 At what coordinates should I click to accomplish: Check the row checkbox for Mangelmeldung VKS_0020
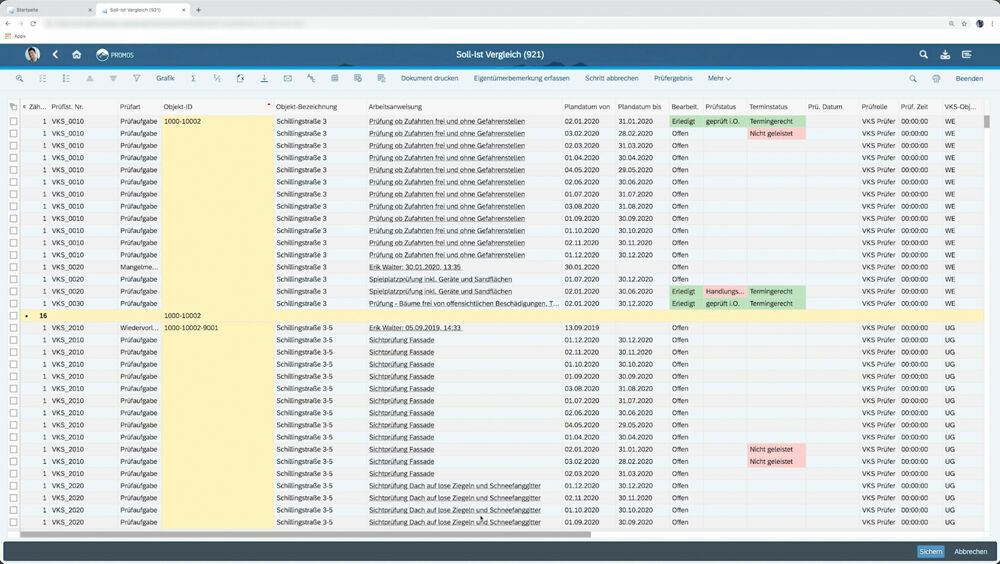pos(14,267)
